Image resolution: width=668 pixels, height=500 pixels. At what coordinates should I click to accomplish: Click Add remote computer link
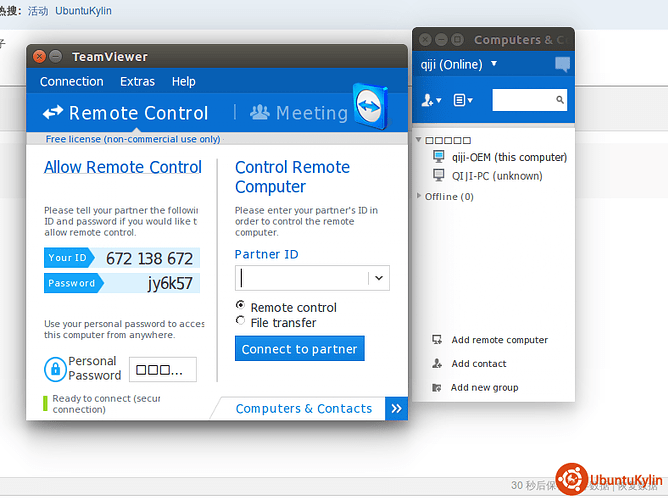(499, 340)
